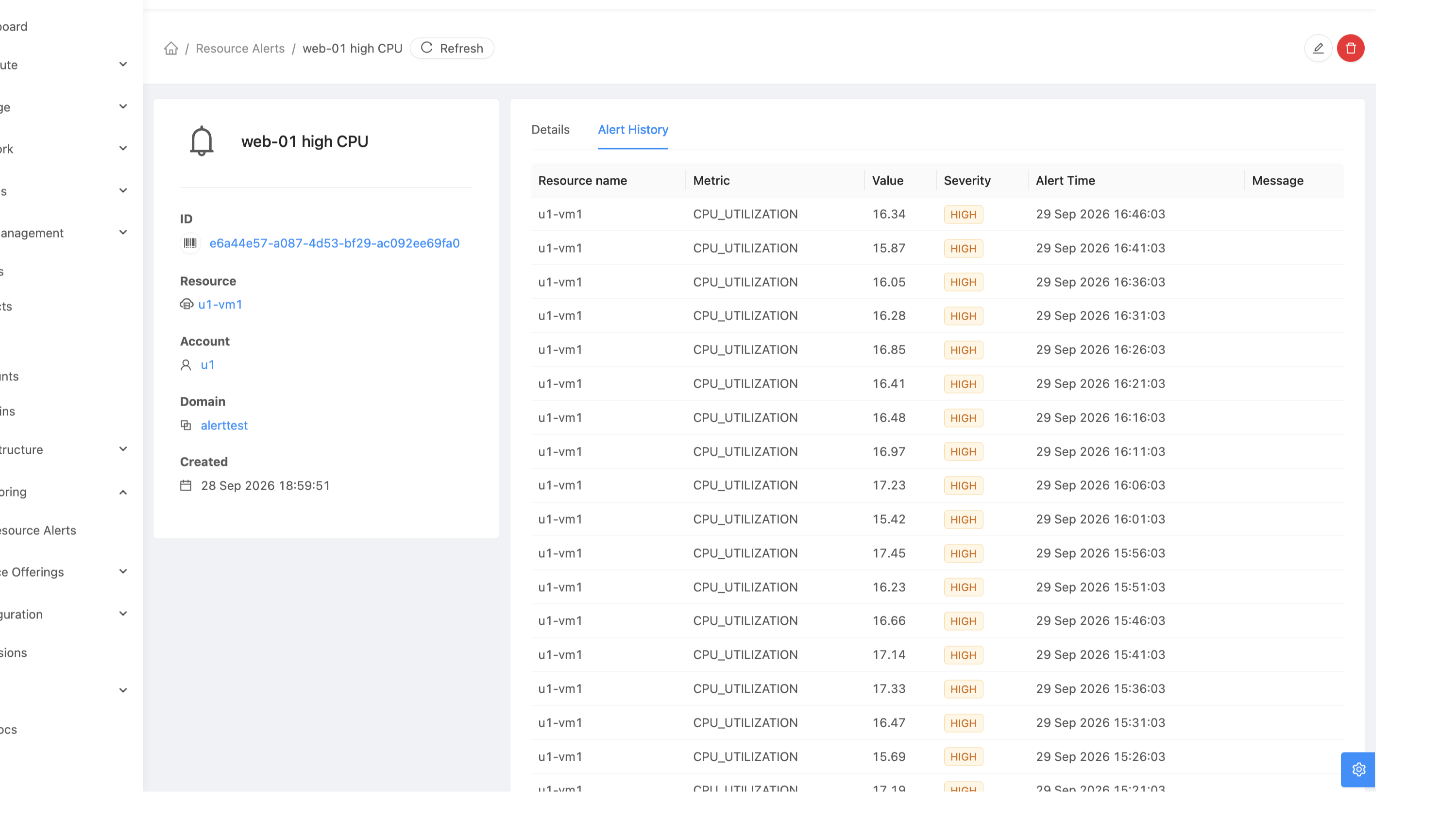Click the domain icon beside alerttest
This screenshot has width=1456, height=838.
click(186, 426)
